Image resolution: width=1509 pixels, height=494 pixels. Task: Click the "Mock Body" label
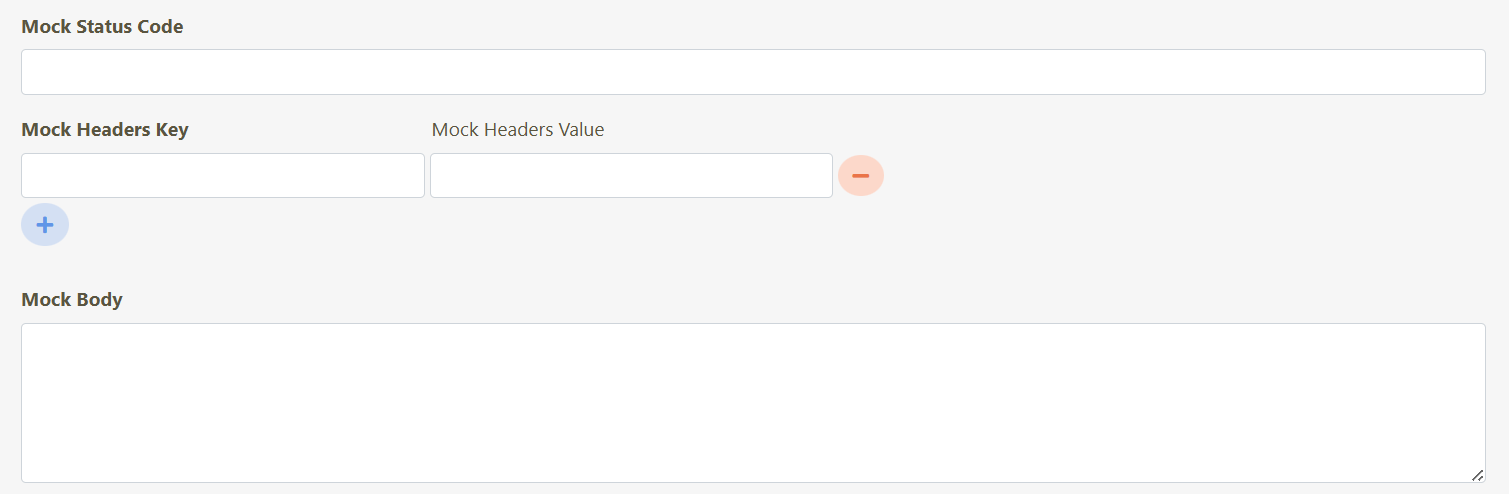tap(72, 300)
